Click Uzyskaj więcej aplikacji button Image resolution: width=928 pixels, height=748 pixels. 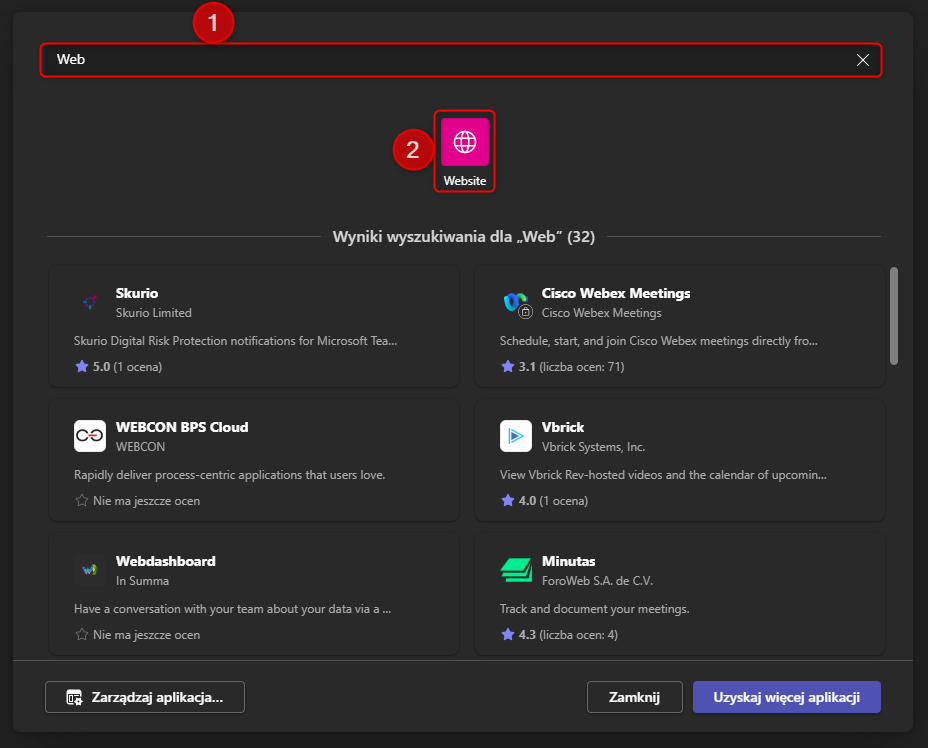(786, 697)
